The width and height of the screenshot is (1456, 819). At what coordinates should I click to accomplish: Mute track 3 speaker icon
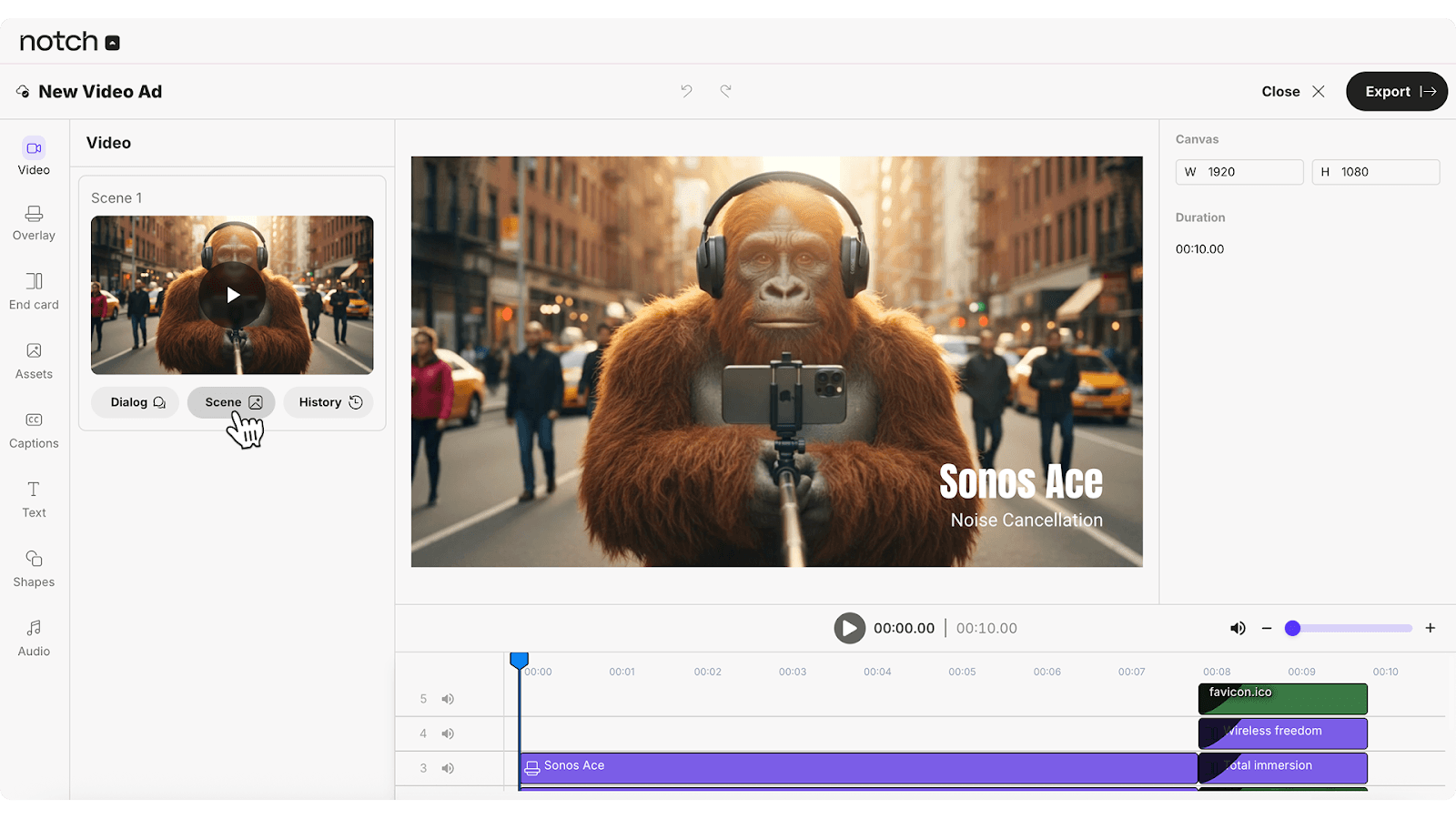point(448,768)
